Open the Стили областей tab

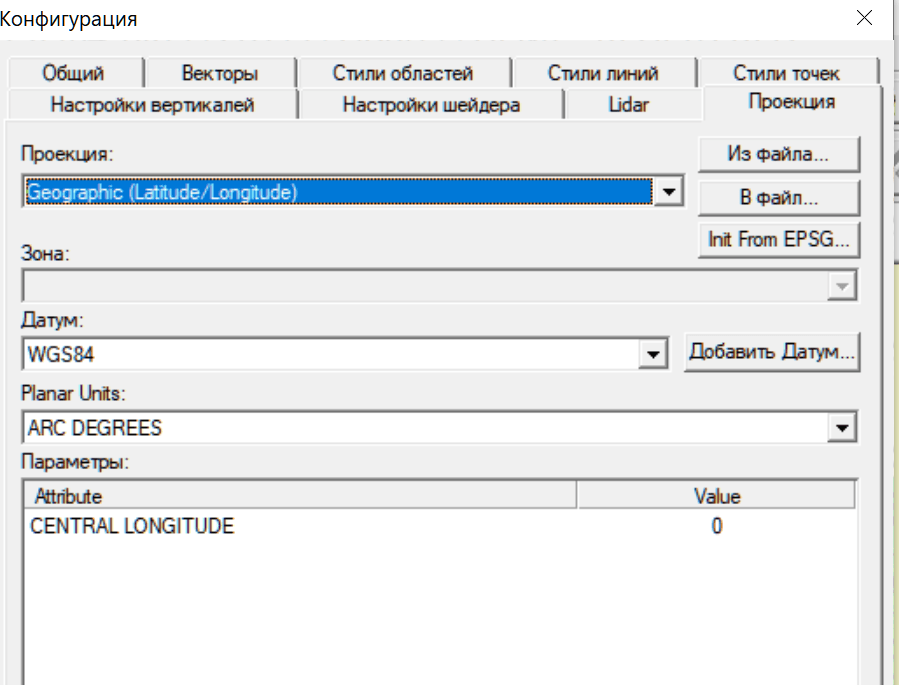coord(403,73)
